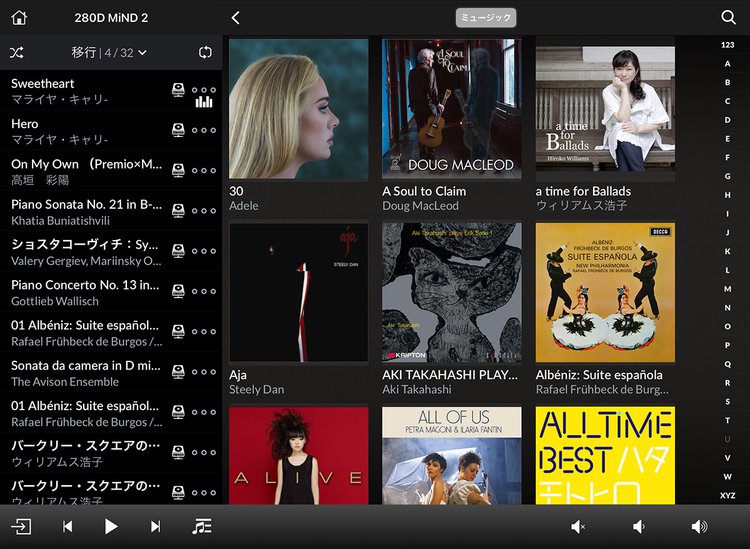Go to the previous track
The width and height of the screenshot is (750, 549).
[x=67, y=526]
